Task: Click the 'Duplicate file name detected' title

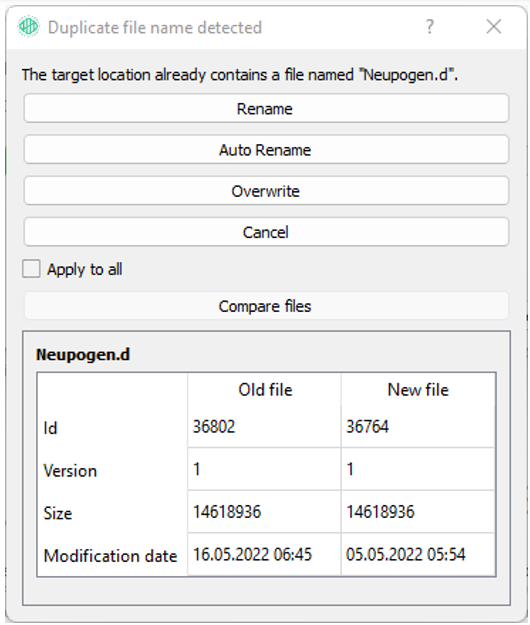Action: pos(155,28)
